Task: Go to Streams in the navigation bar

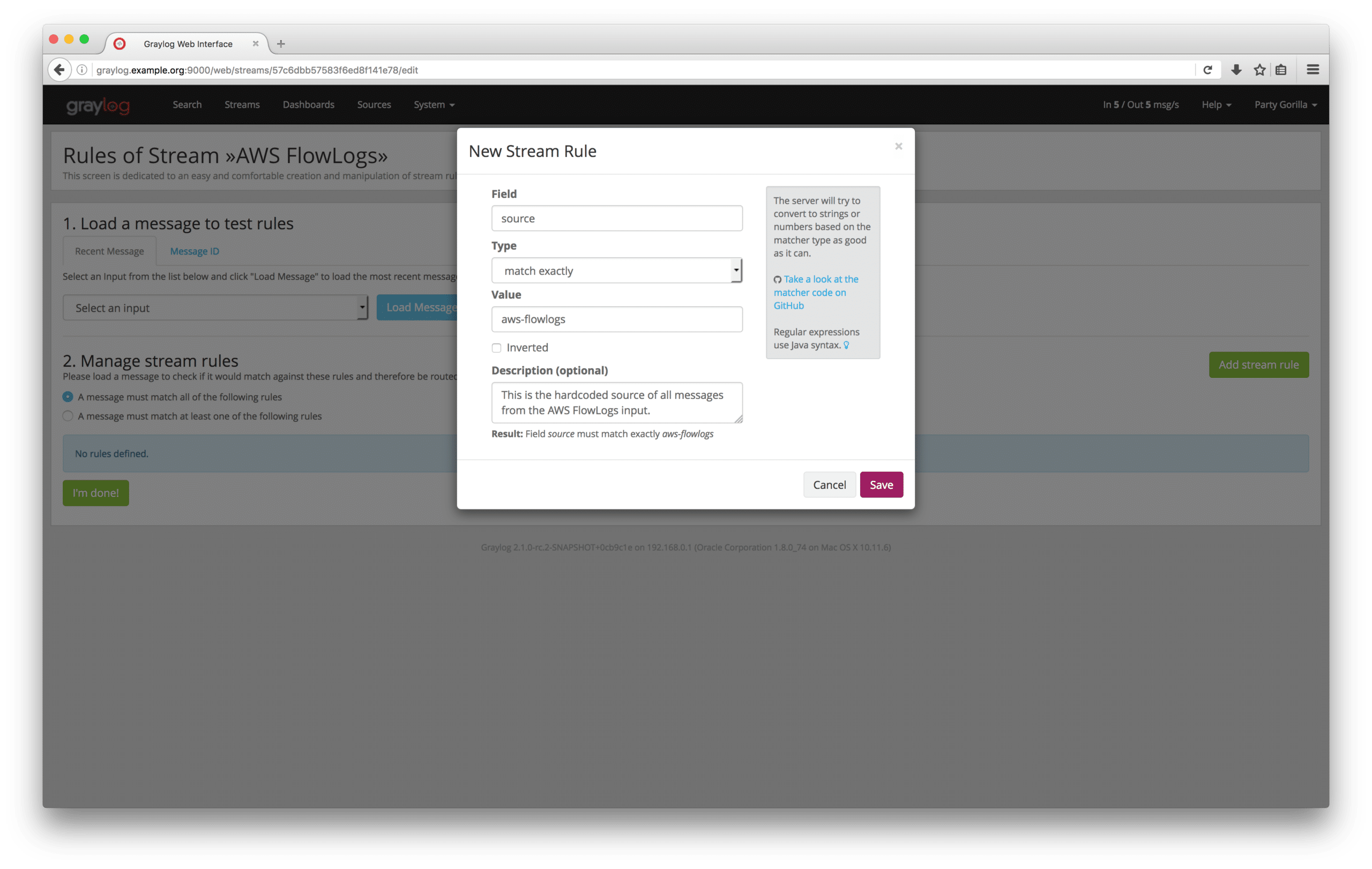Action: click(x=242, y=105)
